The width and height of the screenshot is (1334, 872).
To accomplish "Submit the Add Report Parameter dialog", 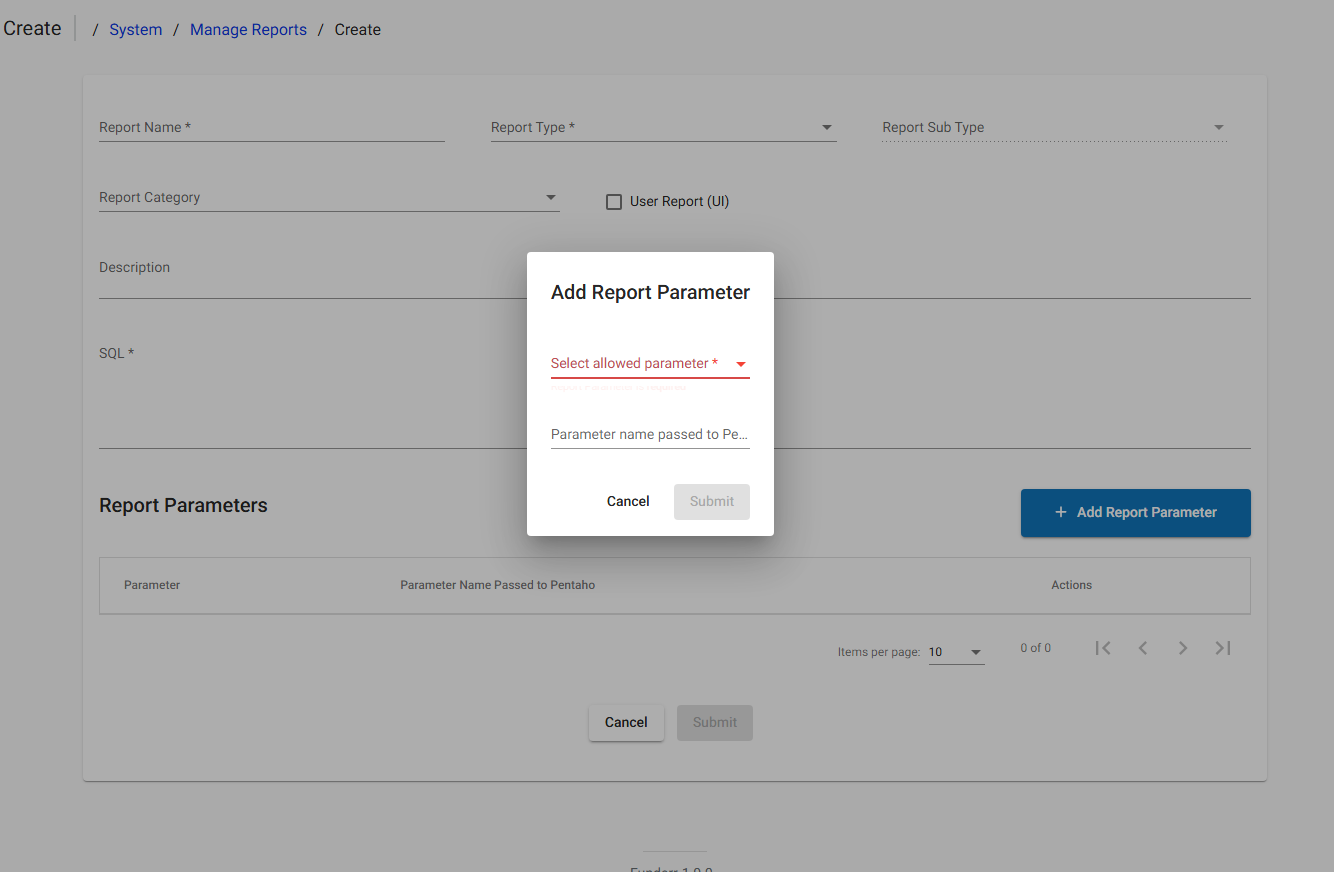I will [711, 501].
